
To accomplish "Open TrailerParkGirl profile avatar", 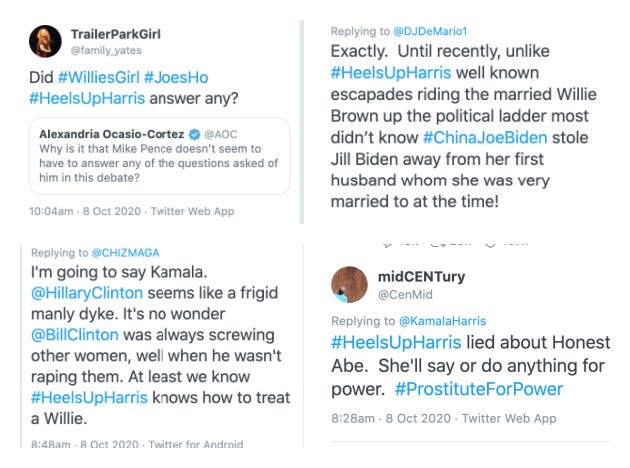I will (45, 41).
